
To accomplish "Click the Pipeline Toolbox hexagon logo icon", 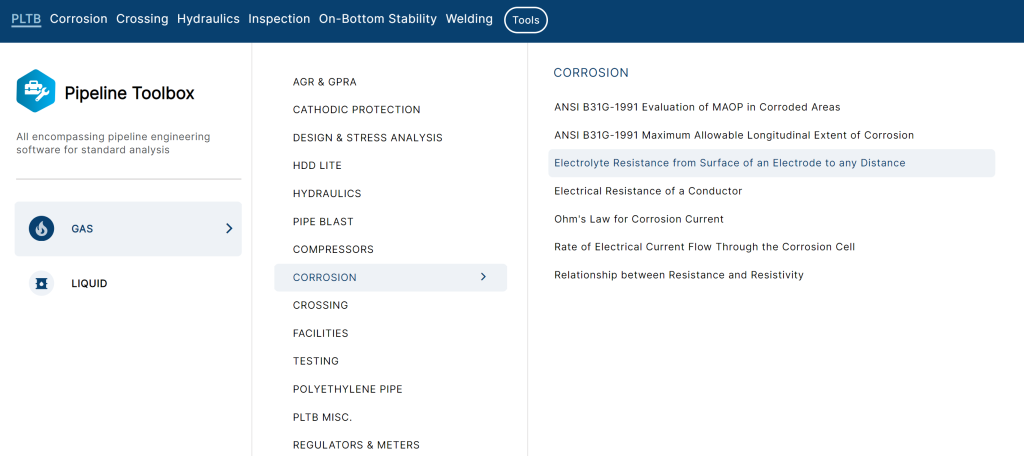I will 36,91.
